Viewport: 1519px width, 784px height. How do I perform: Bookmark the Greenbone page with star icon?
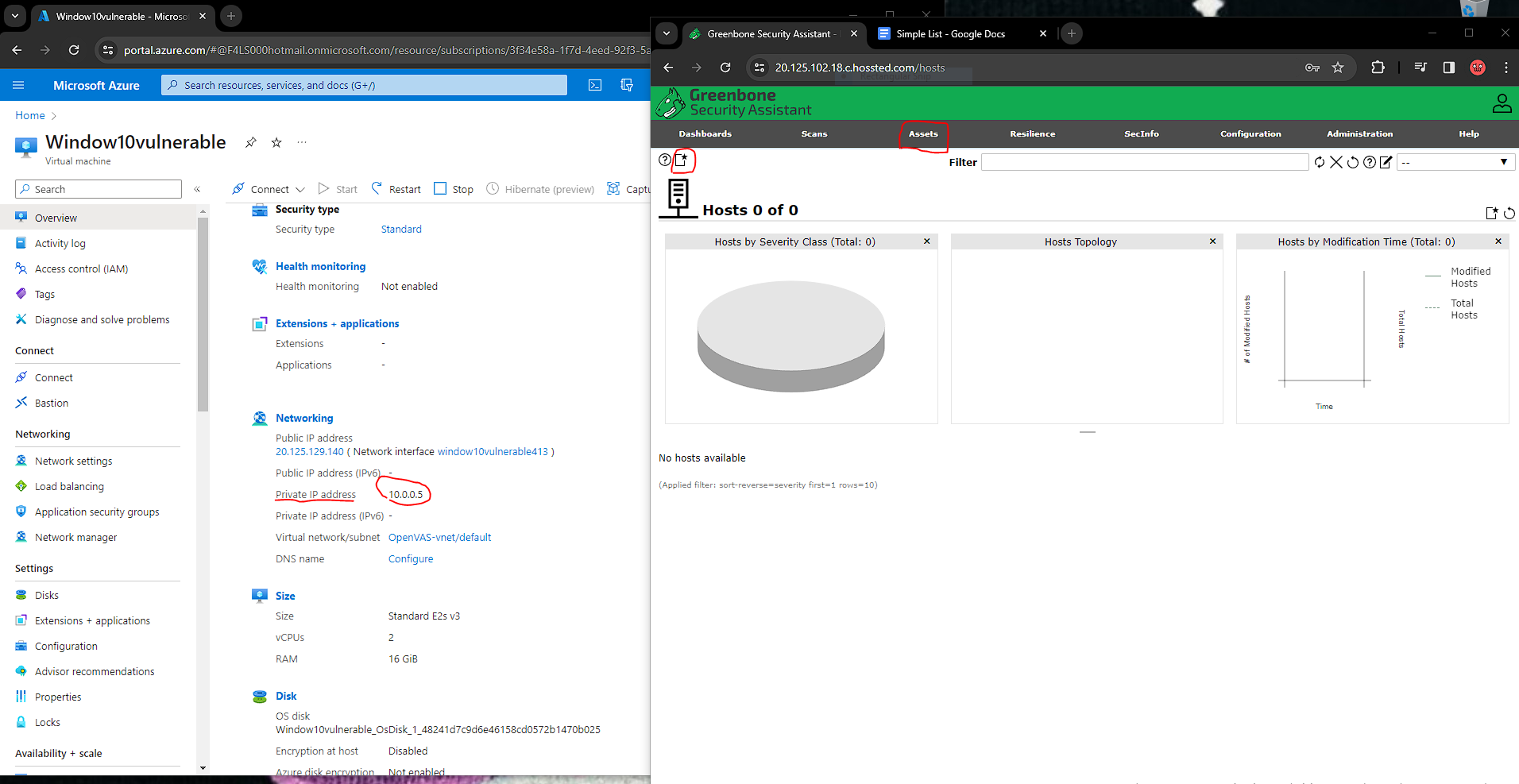pos(1338,68)
